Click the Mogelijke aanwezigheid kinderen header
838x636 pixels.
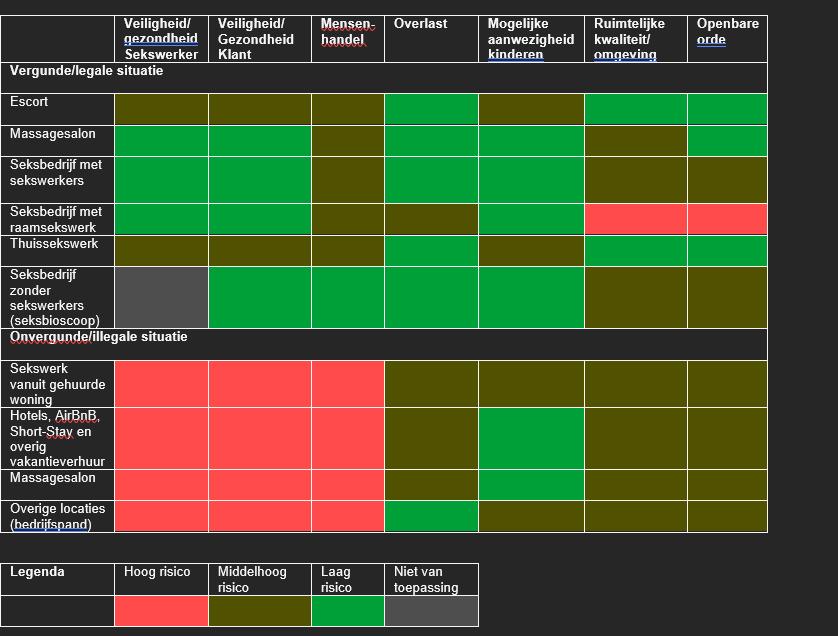(x=530, y=39)
